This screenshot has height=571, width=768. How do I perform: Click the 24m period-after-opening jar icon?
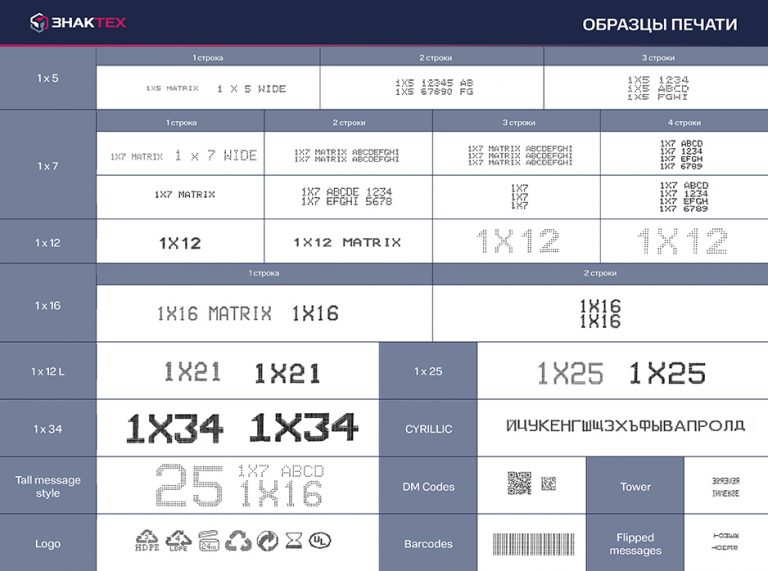(209, 541)
